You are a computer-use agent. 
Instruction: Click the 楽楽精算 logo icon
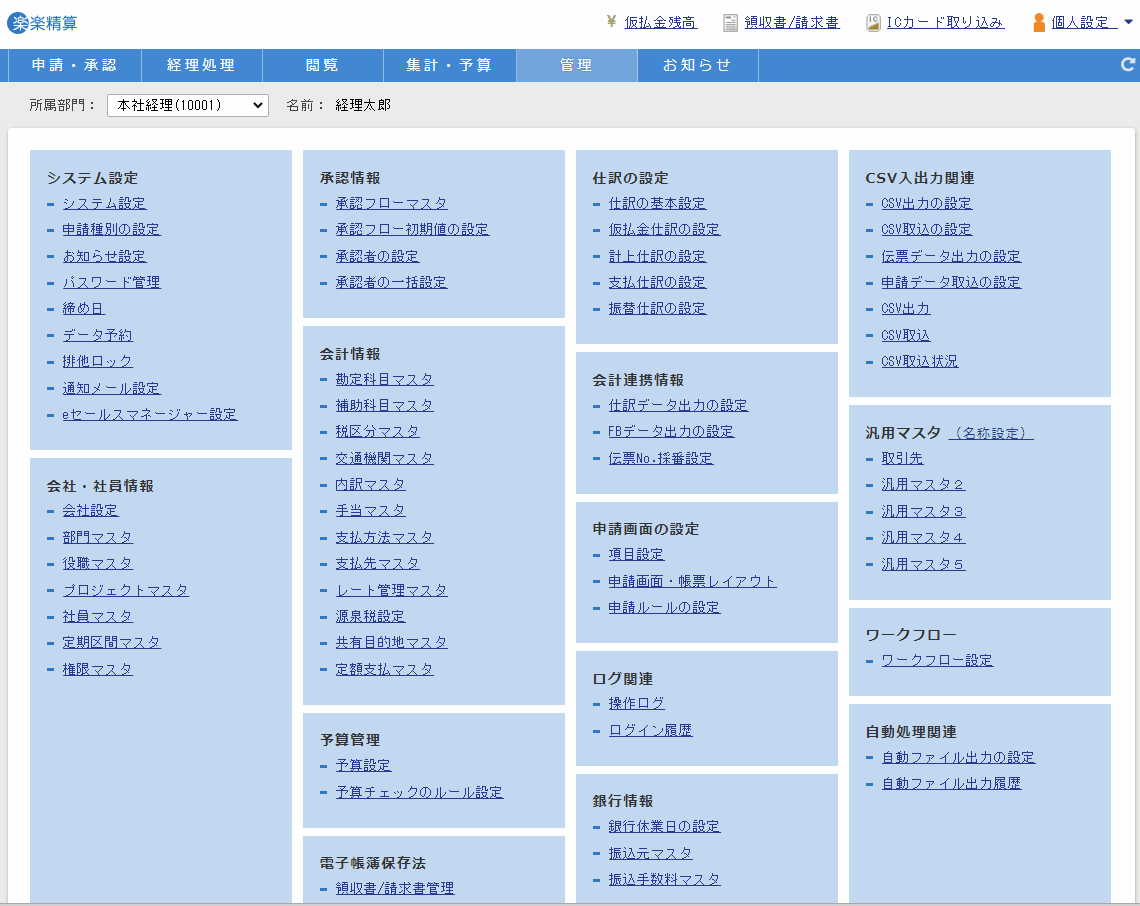click(x=18, y=23)
